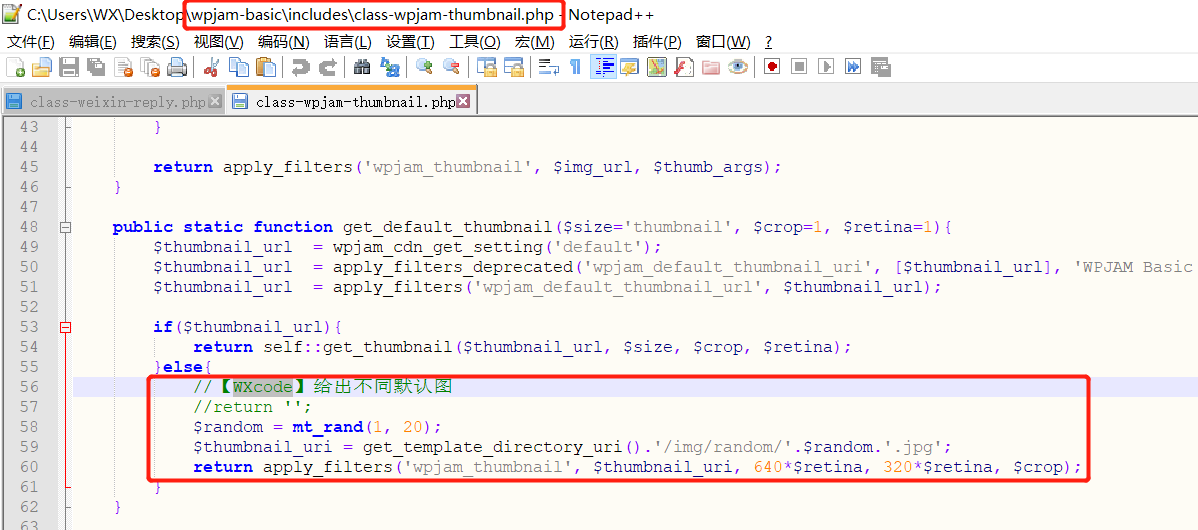This screenshot has width=1198, height=530.
Task: Open Find with binoculars icon
Action: 362,67
